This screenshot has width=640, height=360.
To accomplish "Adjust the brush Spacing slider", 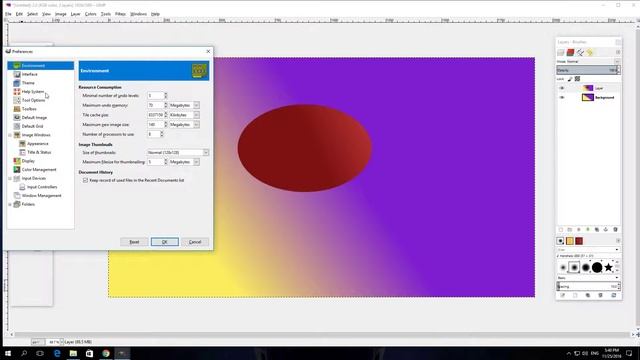I will [588, 287].
